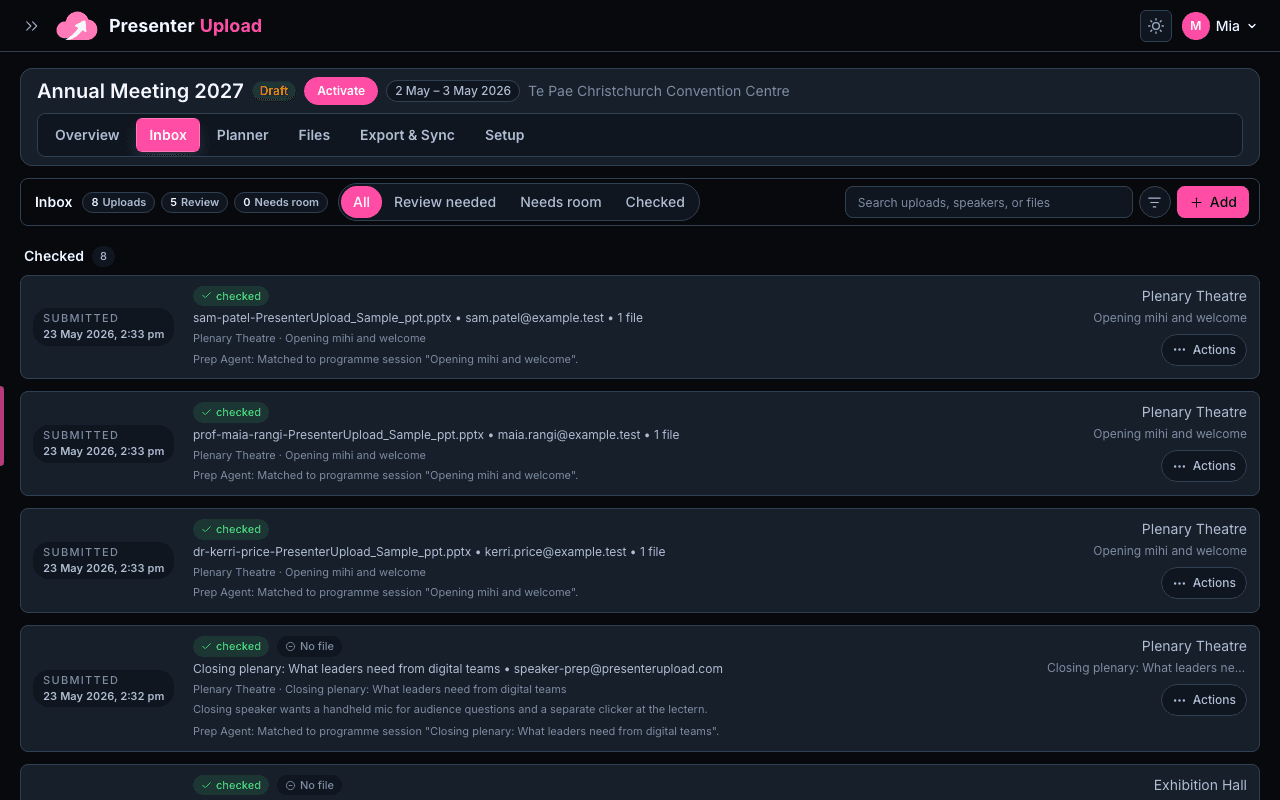
Task: Click the search uploads input field
Action: tap(989, 202)
